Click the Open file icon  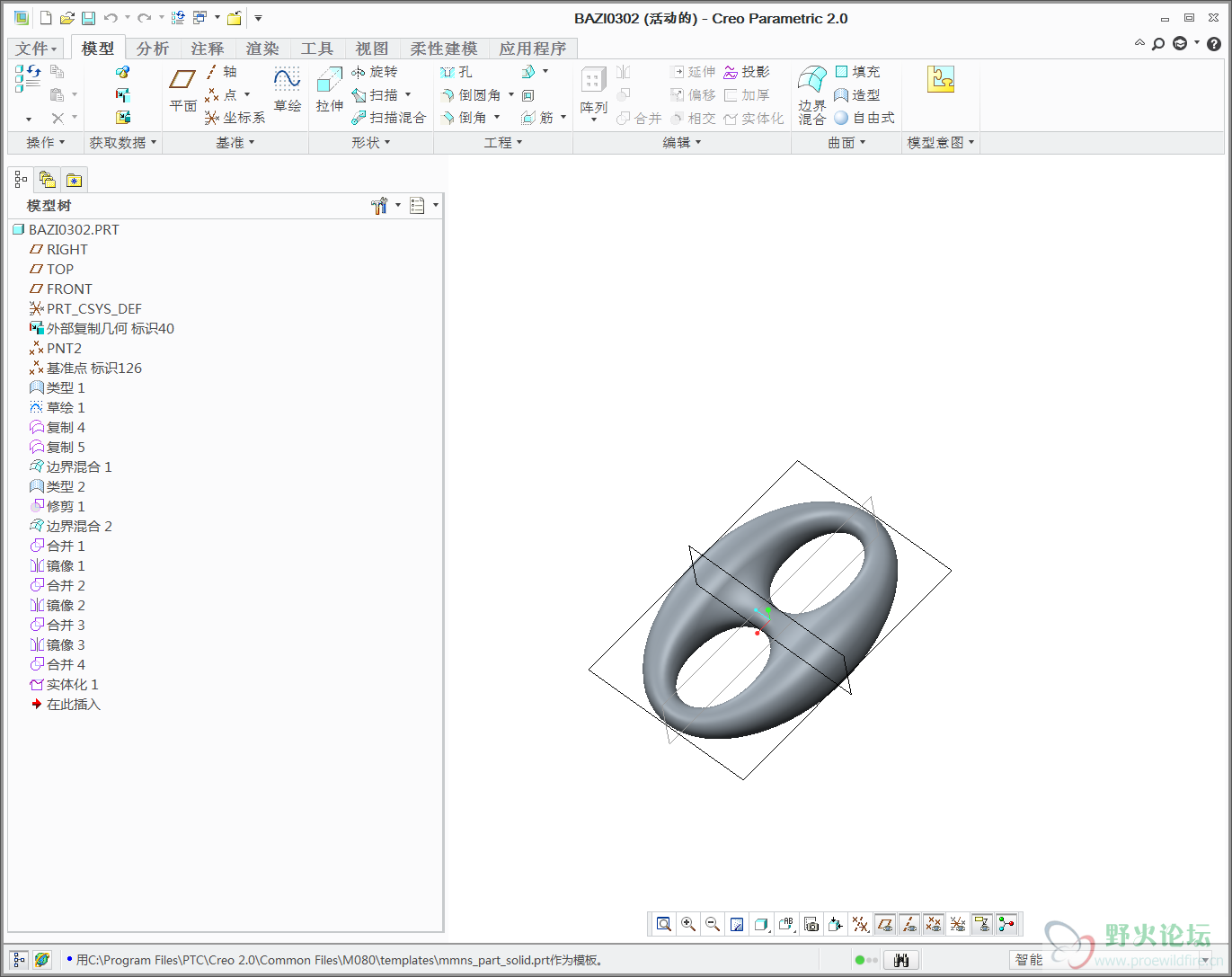(66, 18)
